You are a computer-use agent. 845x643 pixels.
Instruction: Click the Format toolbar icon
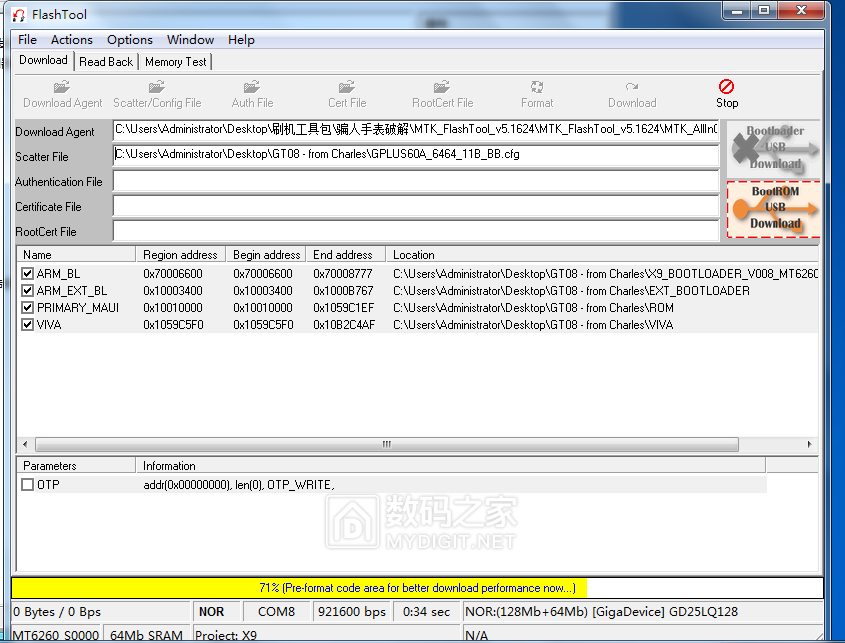(537, 94)
